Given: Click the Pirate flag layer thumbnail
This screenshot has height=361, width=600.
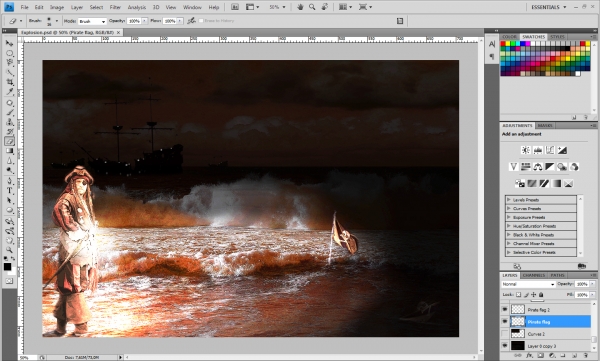Looking at the screenshot, I should 518,321.
